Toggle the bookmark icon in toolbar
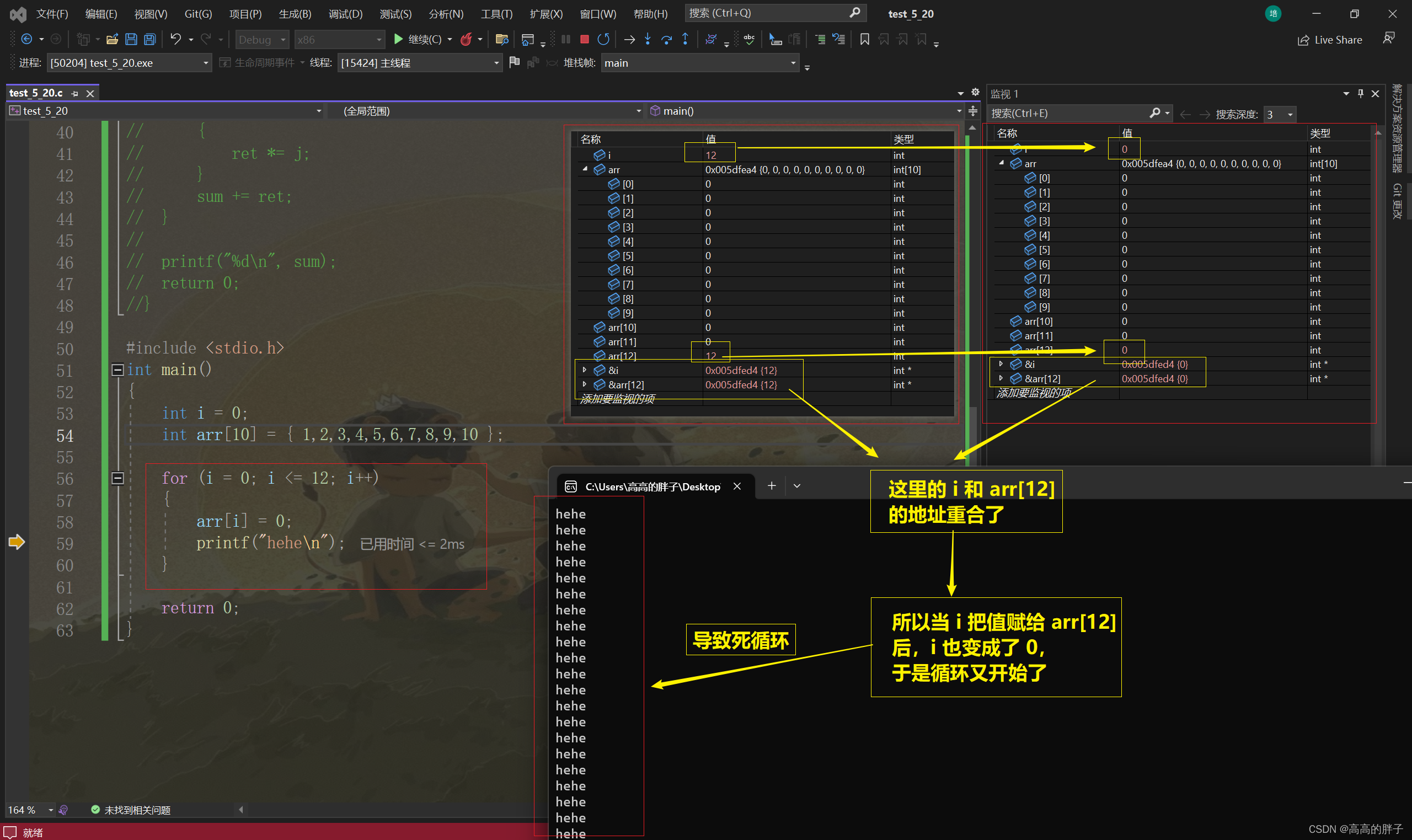1412x840 pixels. [864, 39]
